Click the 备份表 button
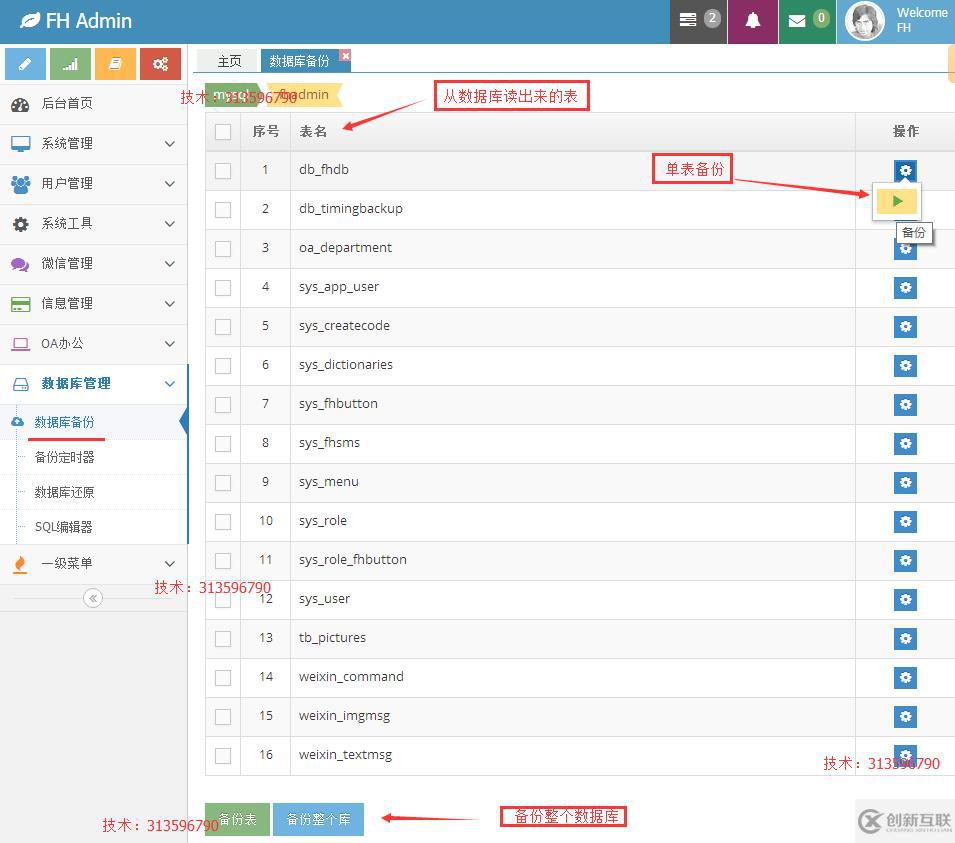This screenshot has height=843, width=955. pos(237,818)
